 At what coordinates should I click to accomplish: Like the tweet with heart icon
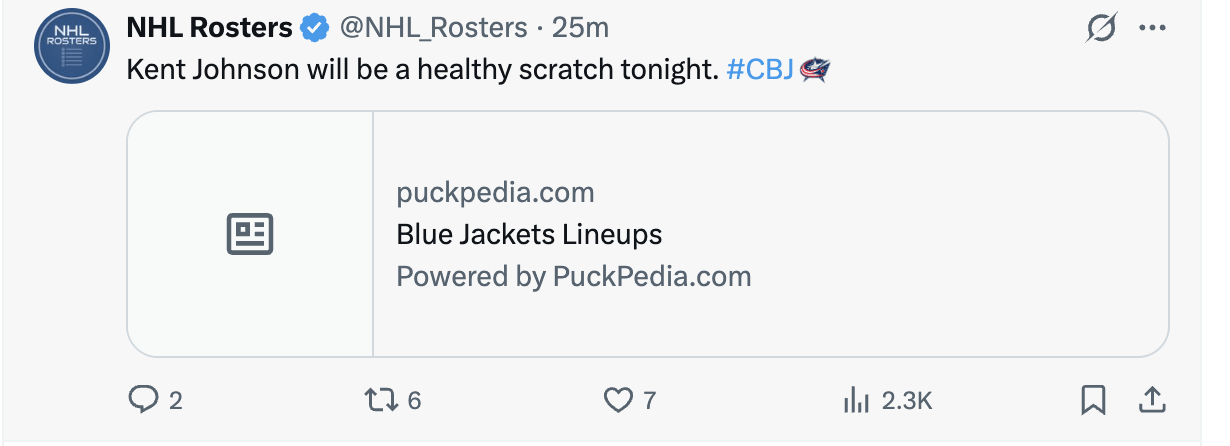pyautogui.click(x=619, y=401)
